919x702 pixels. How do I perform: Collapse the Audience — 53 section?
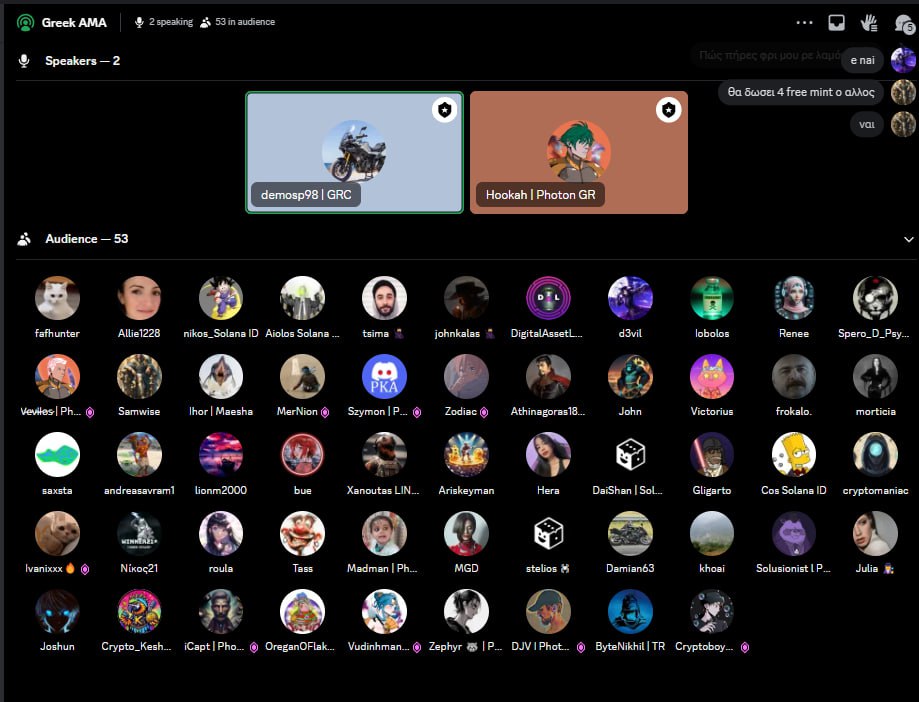[909, 239]
